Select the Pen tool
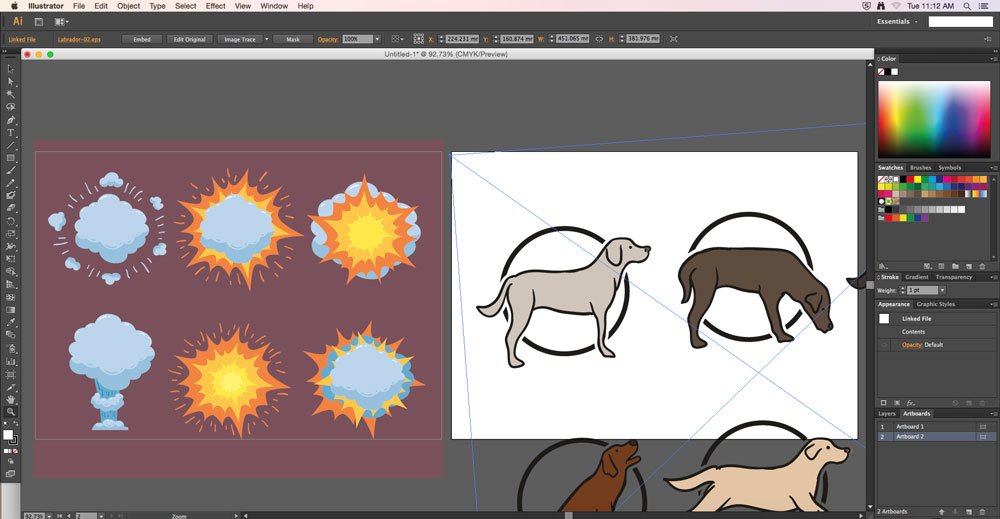 [10, 120]
